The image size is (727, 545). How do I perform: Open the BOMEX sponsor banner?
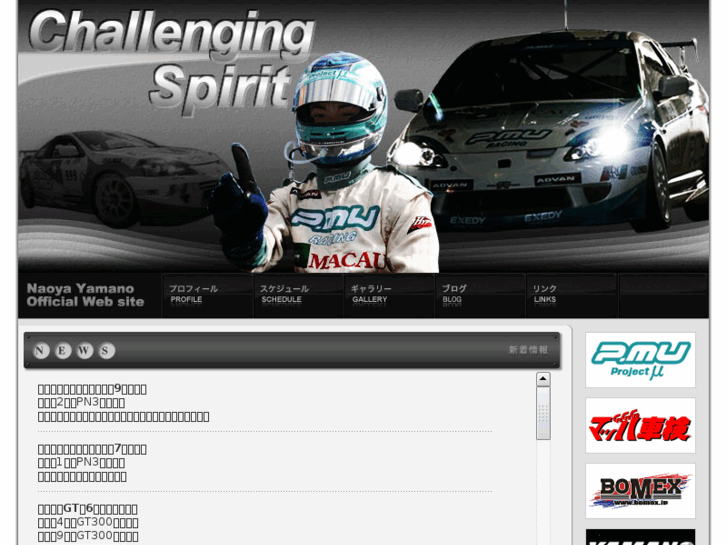[640, 491]
